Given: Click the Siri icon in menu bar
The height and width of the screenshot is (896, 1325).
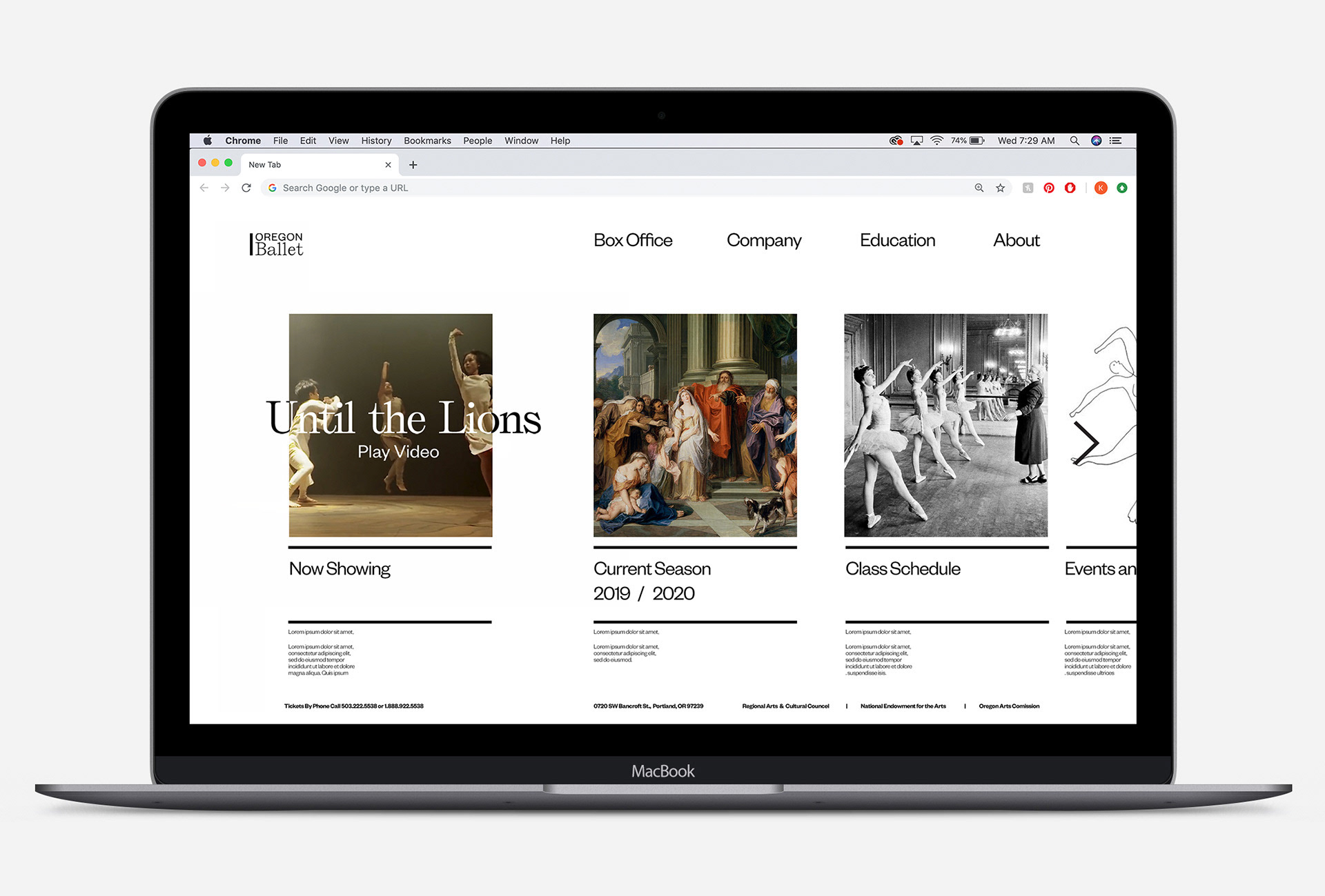Looking at the screenshot, I should 1096,141.
